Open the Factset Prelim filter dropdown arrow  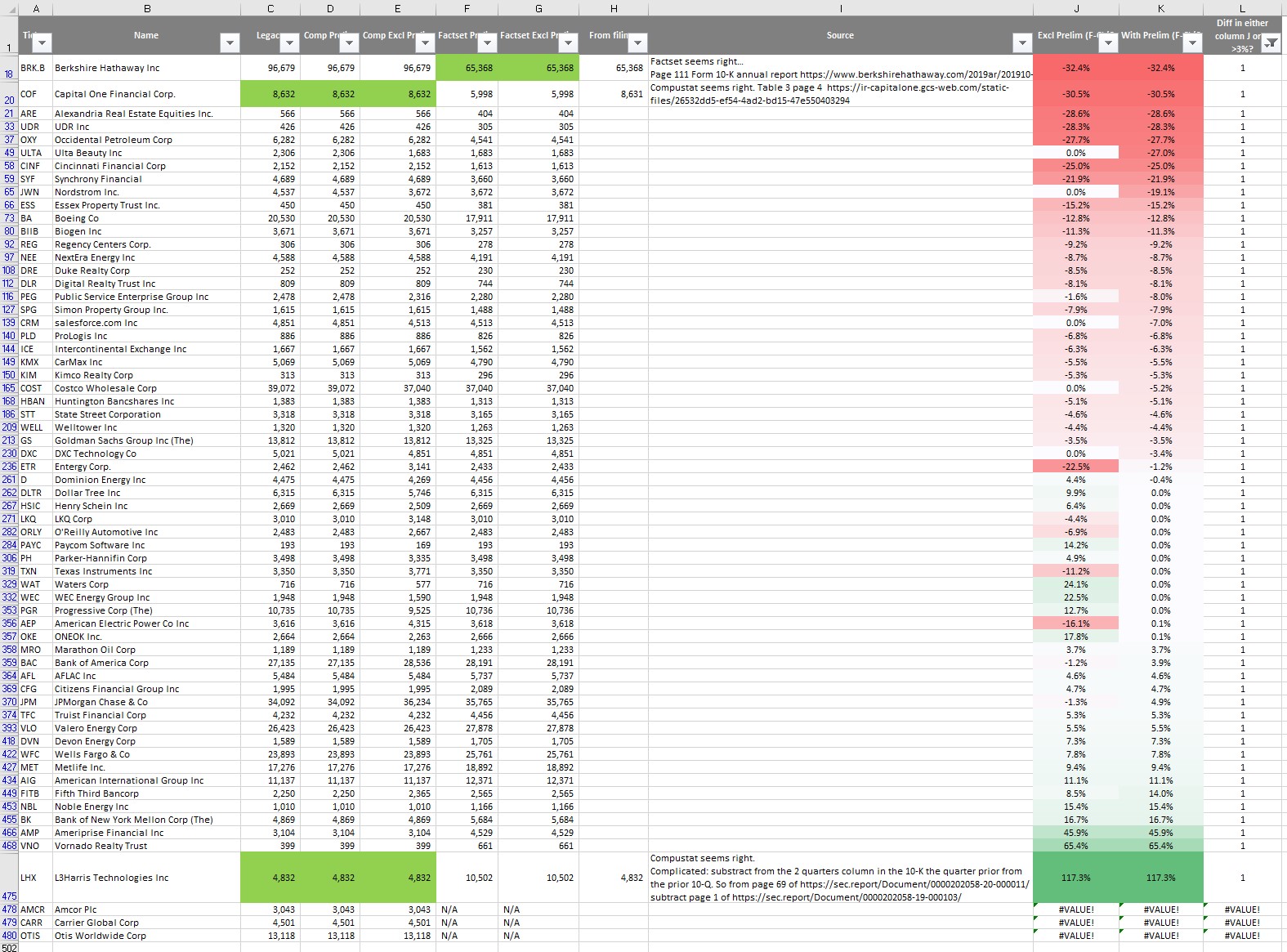pos(488,43)
